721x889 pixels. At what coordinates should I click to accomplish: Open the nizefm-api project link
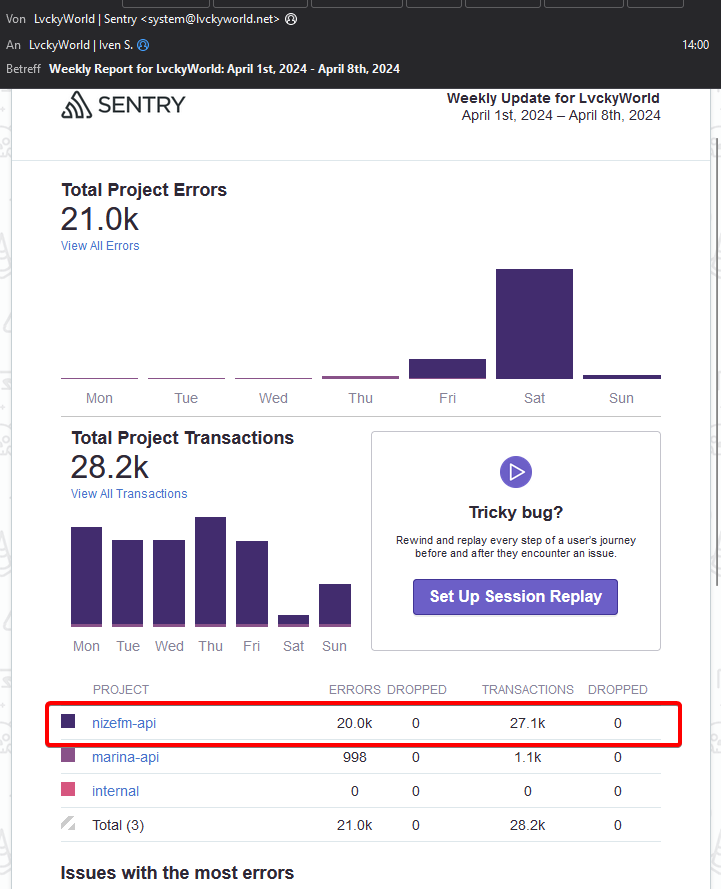tap(125, 723)
